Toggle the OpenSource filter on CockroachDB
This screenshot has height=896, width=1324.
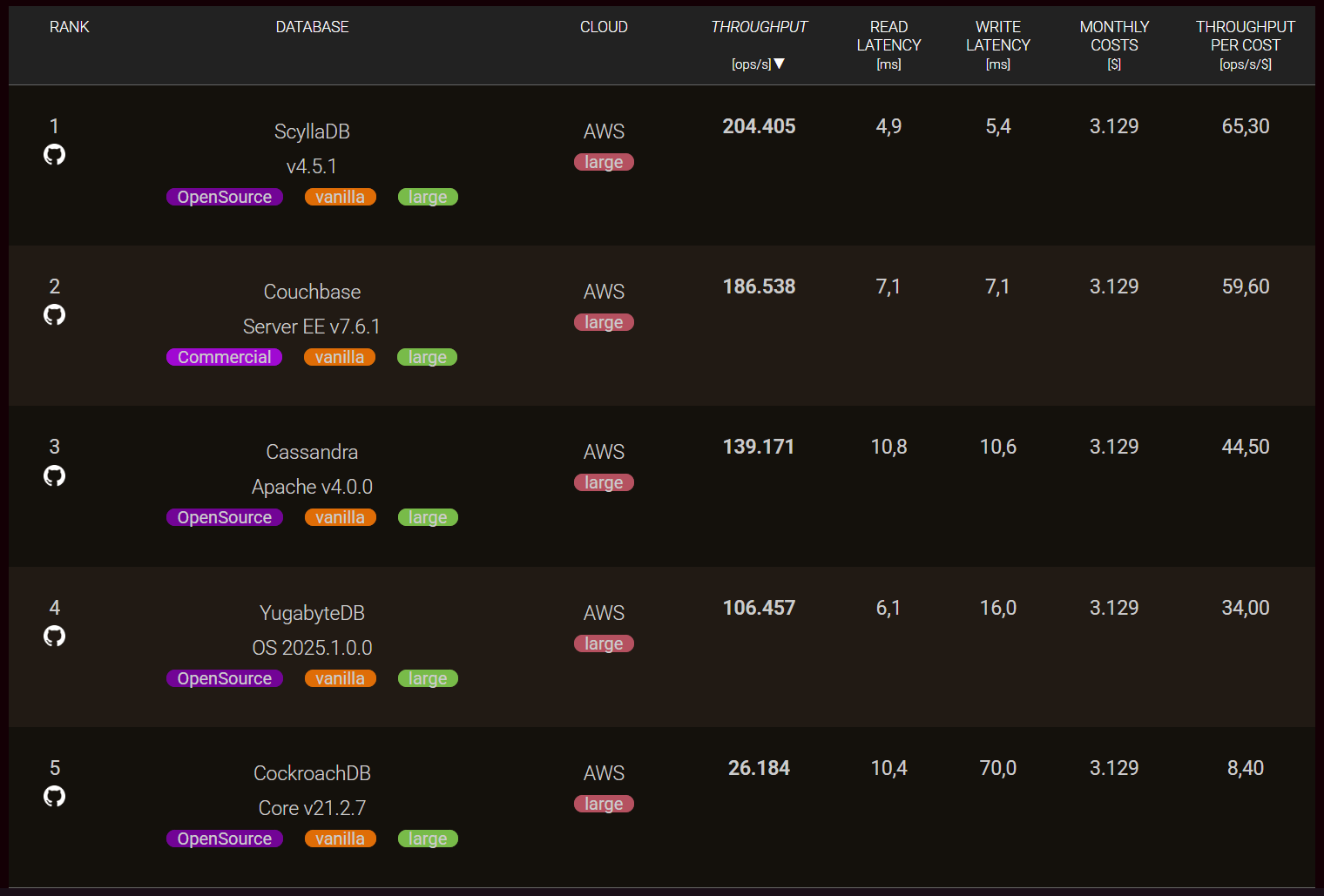(x=224, y=838)
